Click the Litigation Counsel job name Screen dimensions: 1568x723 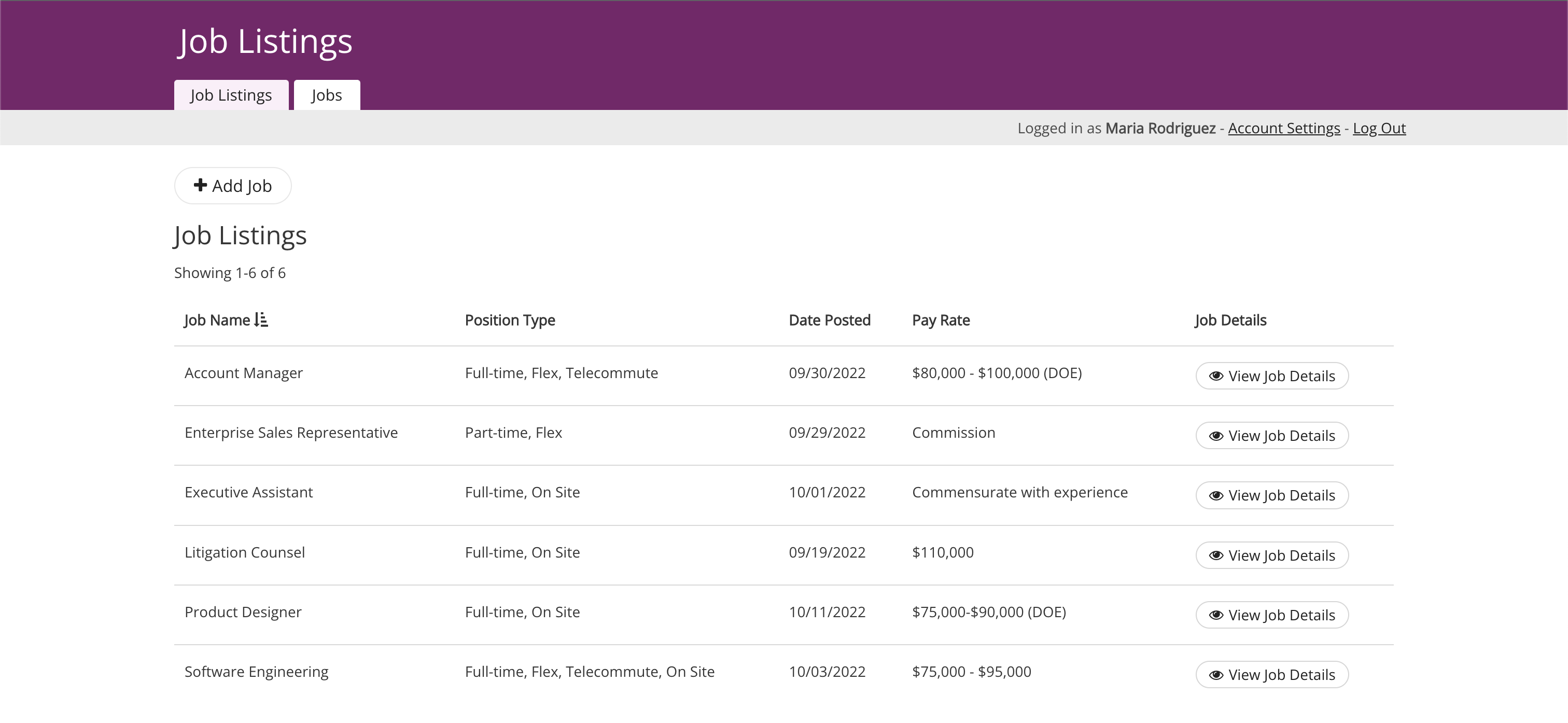click(x=245, y=552)
